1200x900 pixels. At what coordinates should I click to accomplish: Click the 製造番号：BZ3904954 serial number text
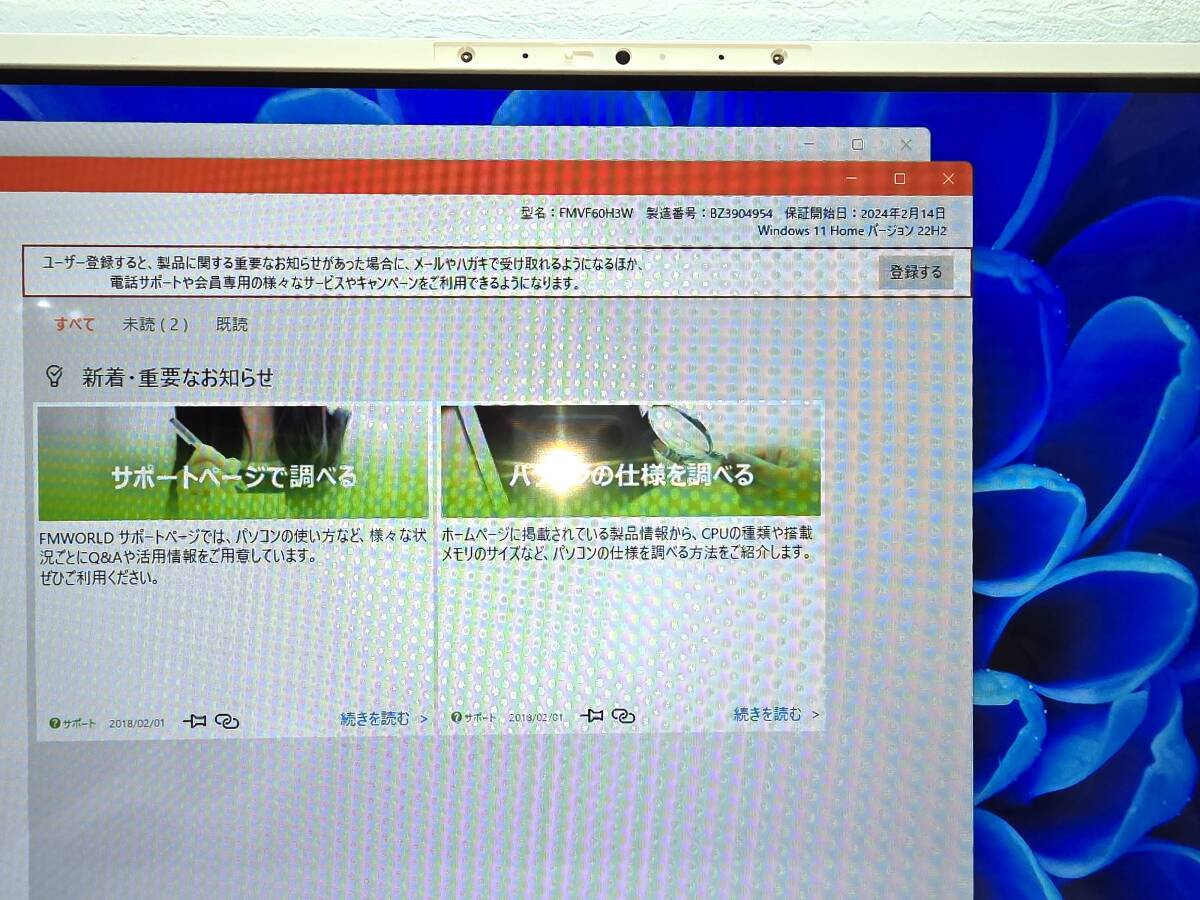[x=709, y=213]
